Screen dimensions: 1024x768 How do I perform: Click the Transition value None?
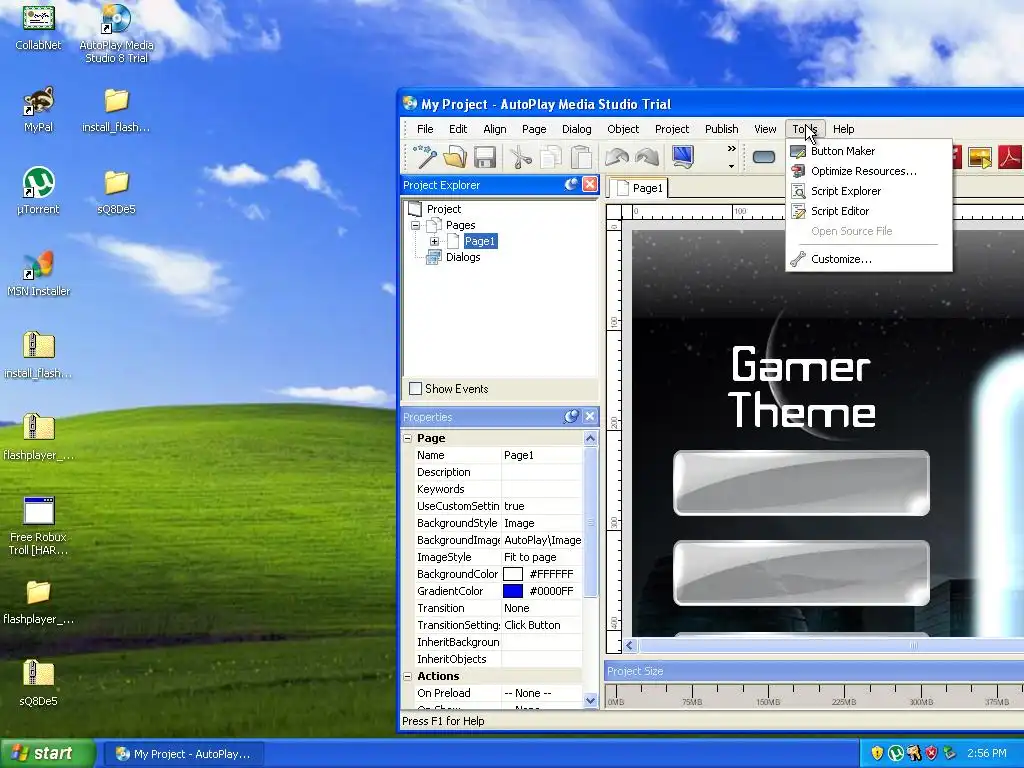(541, 608)
